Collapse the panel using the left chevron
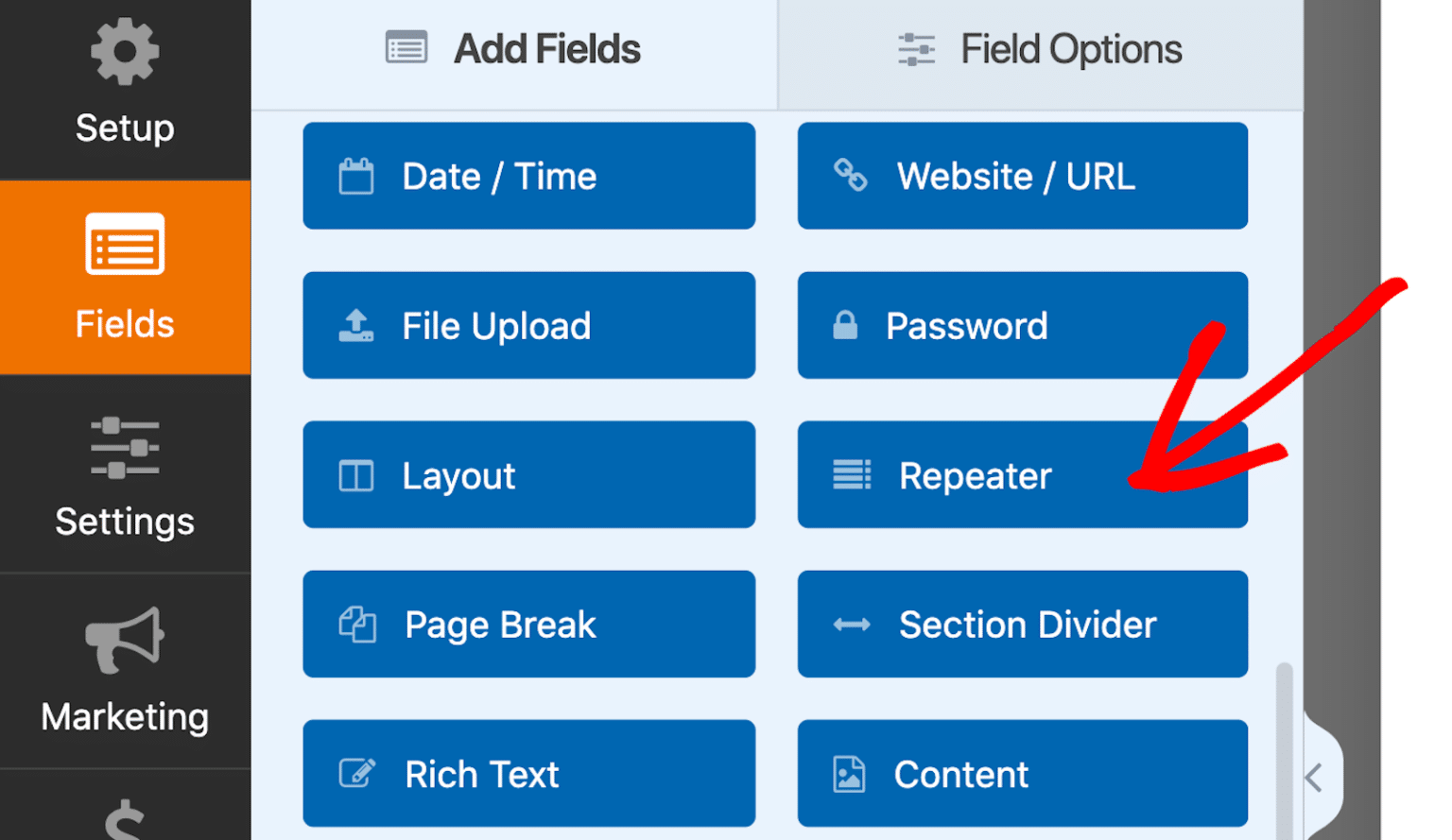 pyautogui.click(x=1315, y=778)
